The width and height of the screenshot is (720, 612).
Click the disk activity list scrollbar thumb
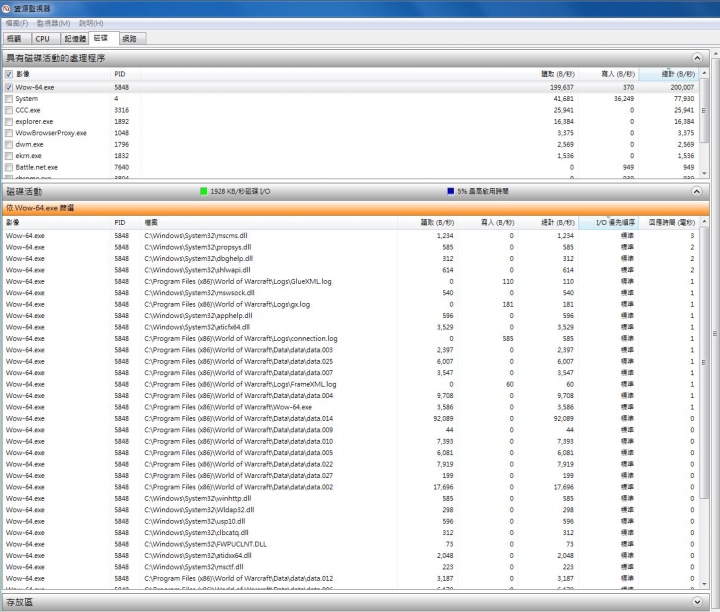coord(704,363)
